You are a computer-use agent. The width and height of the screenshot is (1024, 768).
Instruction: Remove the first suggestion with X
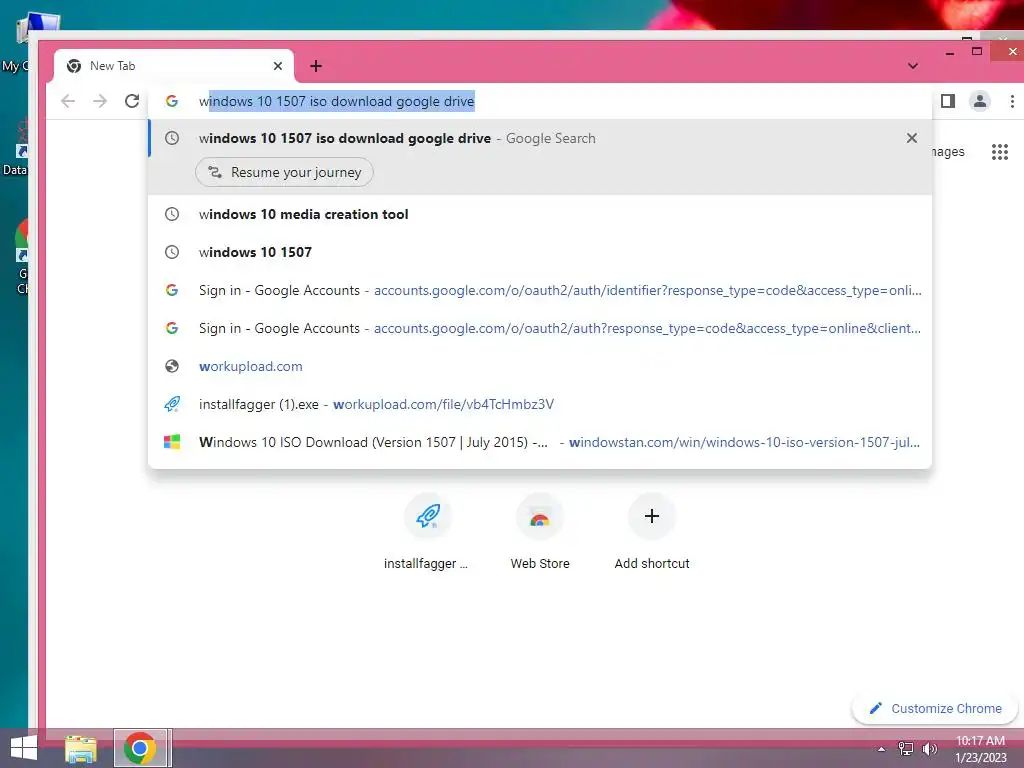(x=912, y=138)
